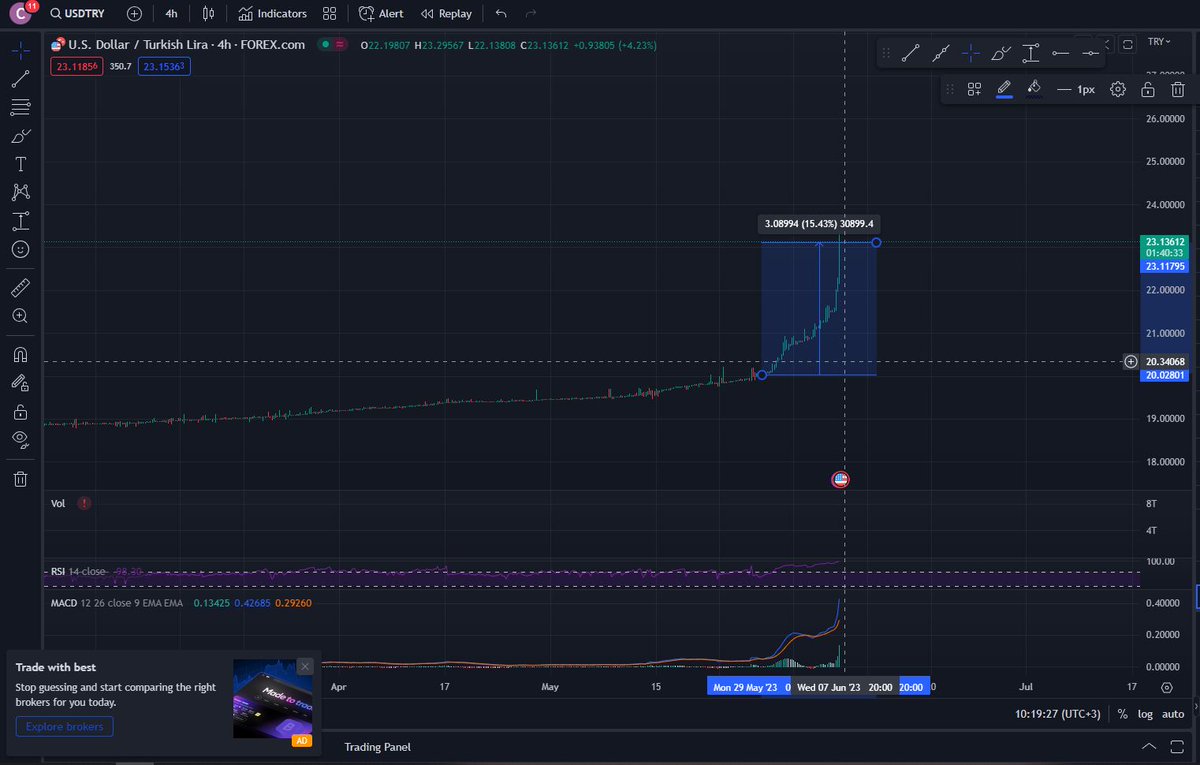This screenshot has height=765, width=1200.
Task: Open the Fibonacci retracement tools in left sidebar
Action: [x=20, y=106]
